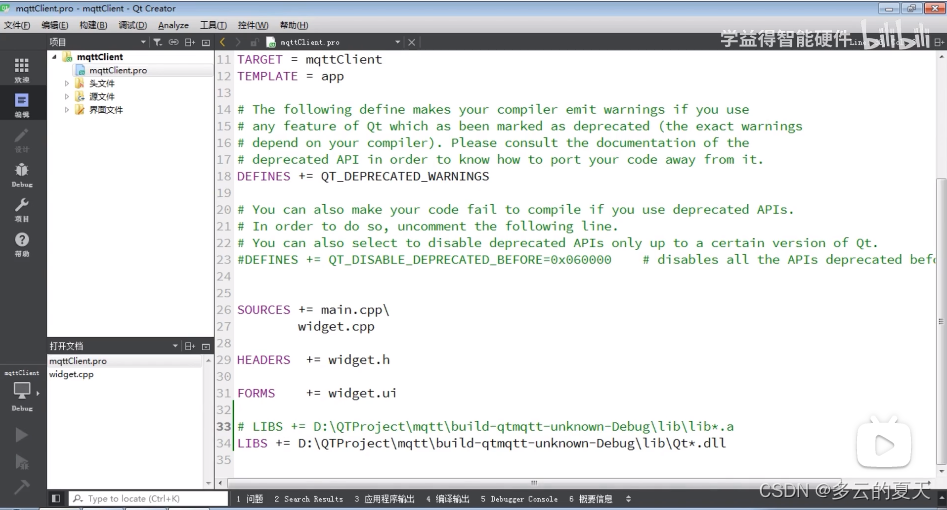The image size is (947, 510).
Task: Open the 文件(F) menu
Action: pos(17,25)
